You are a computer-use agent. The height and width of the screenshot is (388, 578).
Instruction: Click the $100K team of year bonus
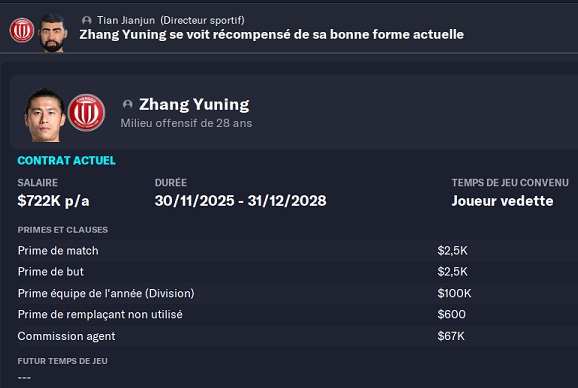pyautogui.click(x=454, y=293)
